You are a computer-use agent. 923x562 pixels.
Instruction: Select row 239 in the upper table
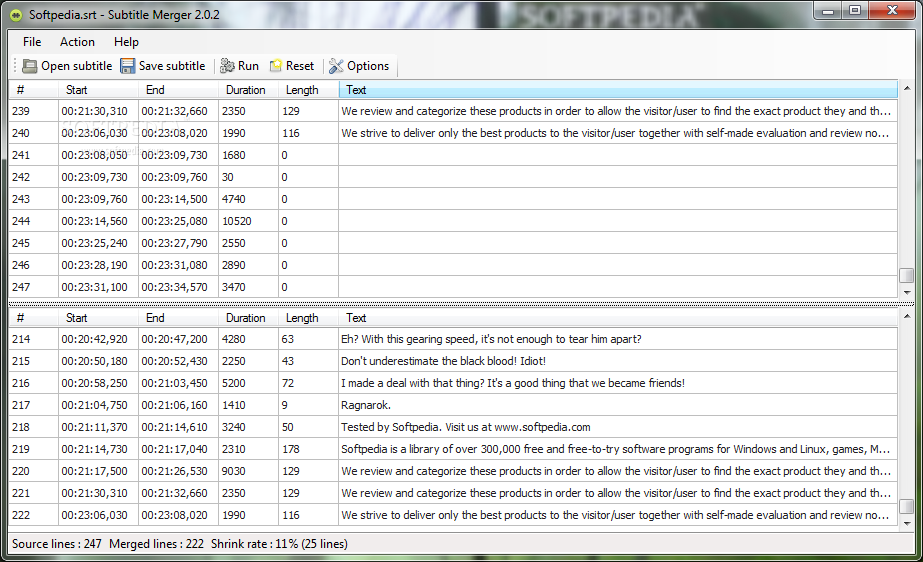pos(453,111)
